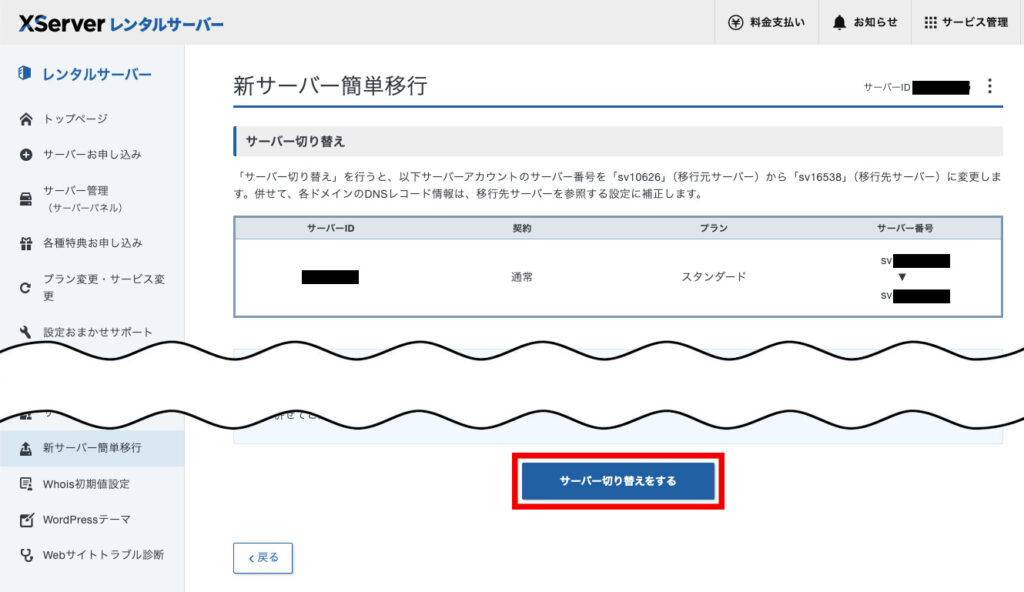Viewport: 1024px width, 592px height.
Task: Open the three-dot menu beside サーバーID
Action: [x=989, y=86]
